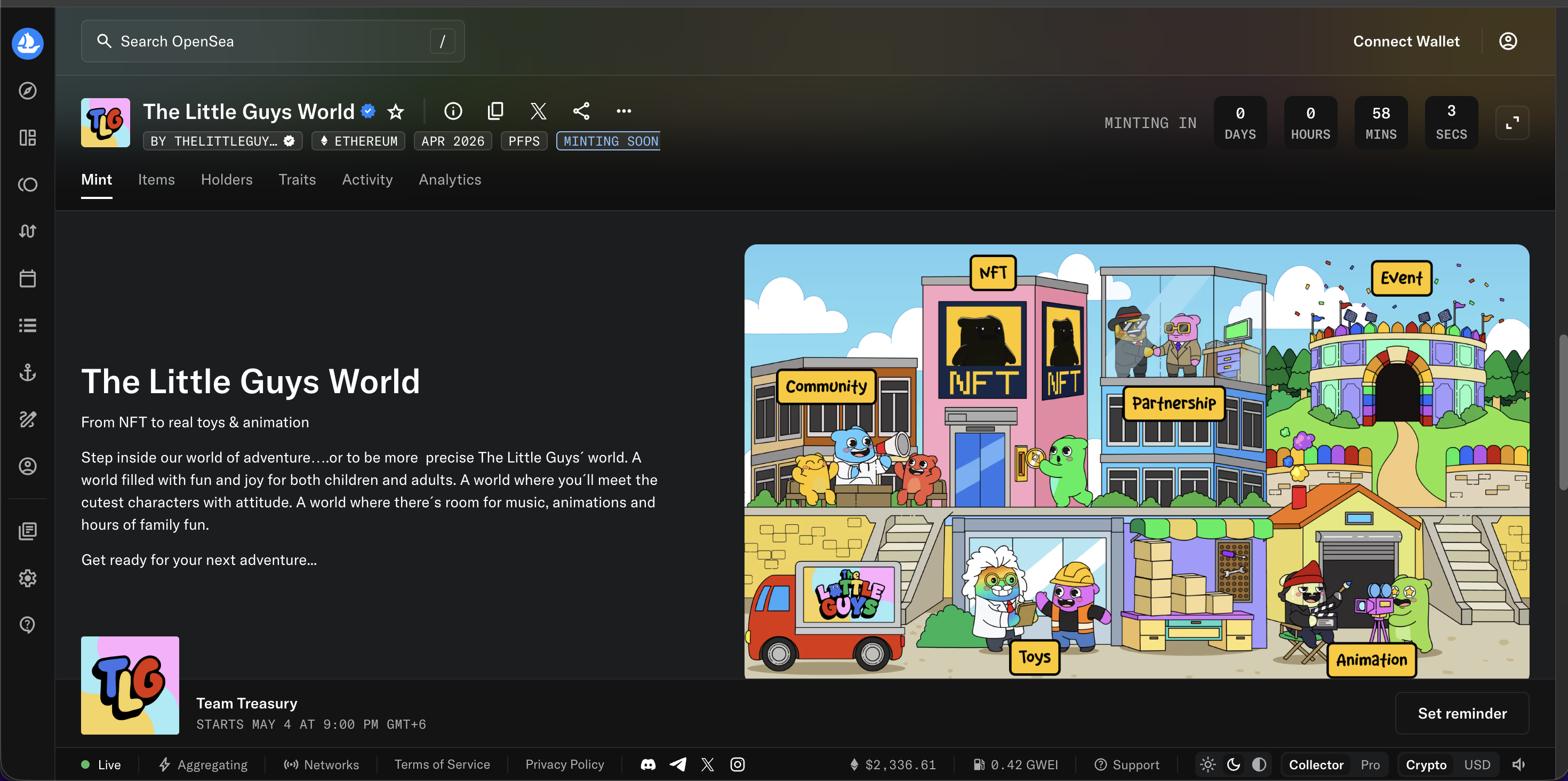
Task: Switch to light theme sun icon
Action: [1207, 764]
